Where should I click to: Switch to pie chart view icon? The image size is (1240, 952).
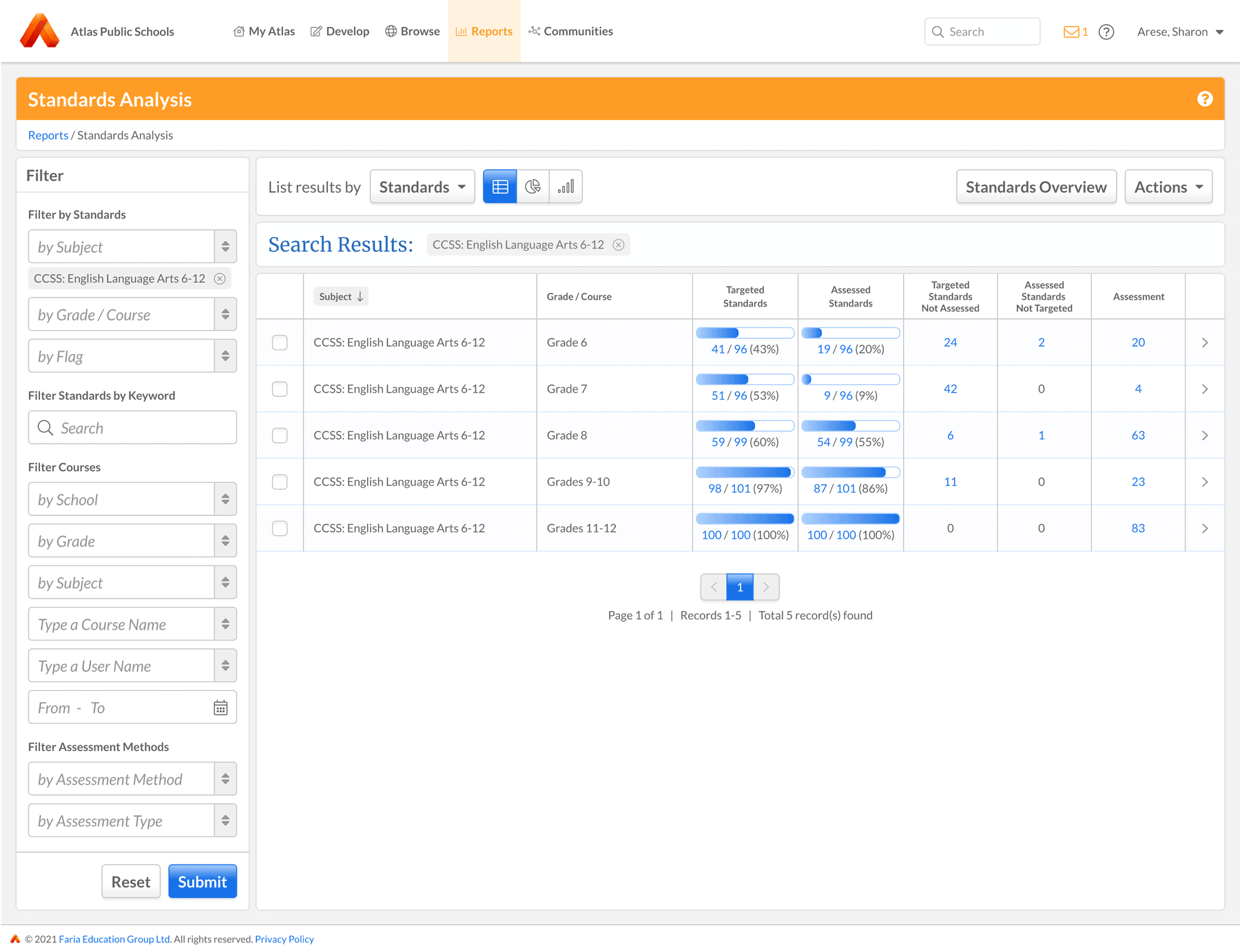click(x=533, y=187)
